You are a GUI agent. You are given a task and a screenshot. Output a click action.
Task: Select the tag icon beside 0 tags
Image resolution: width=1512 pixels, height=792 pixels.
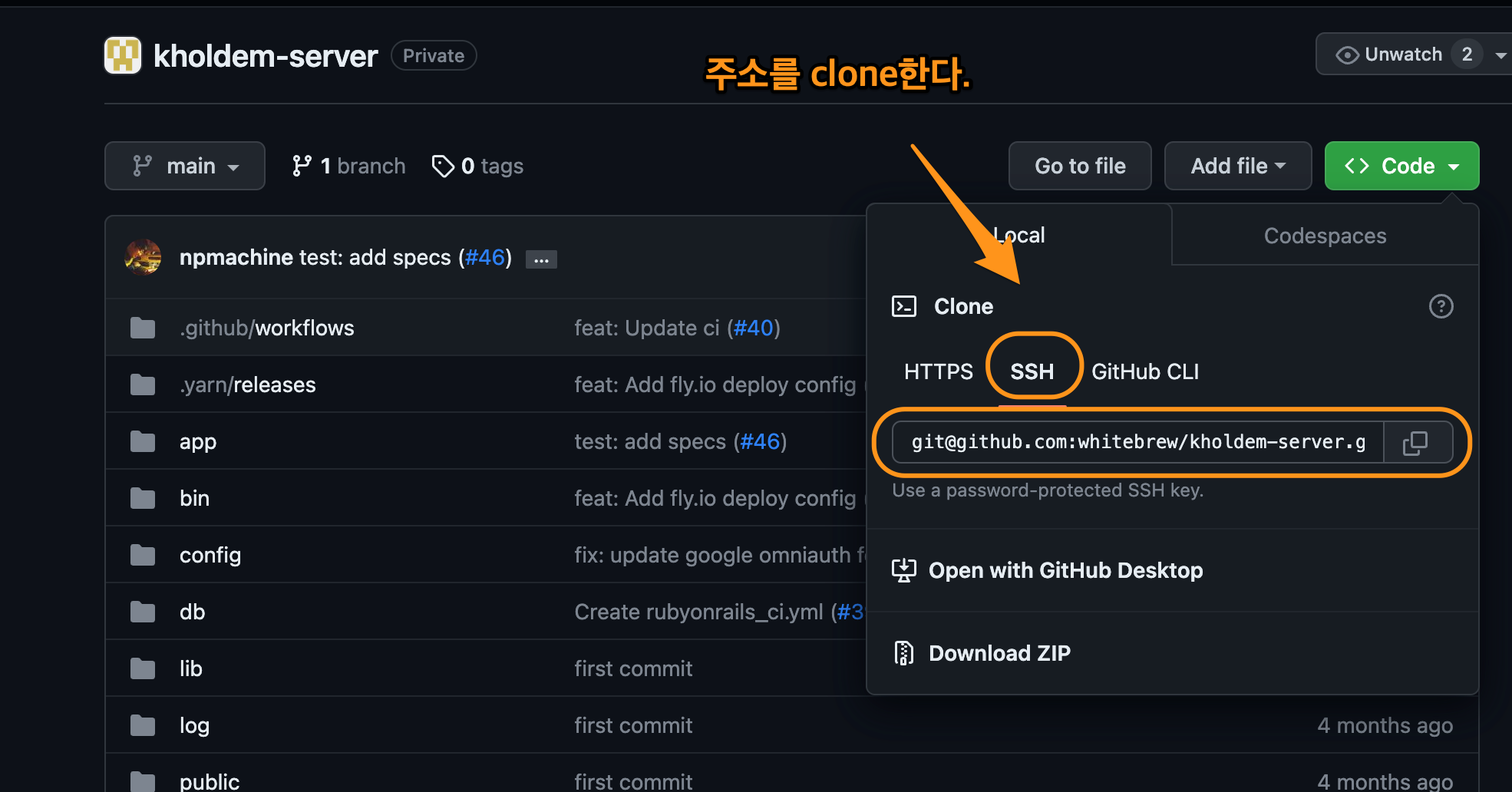point(443,166)
